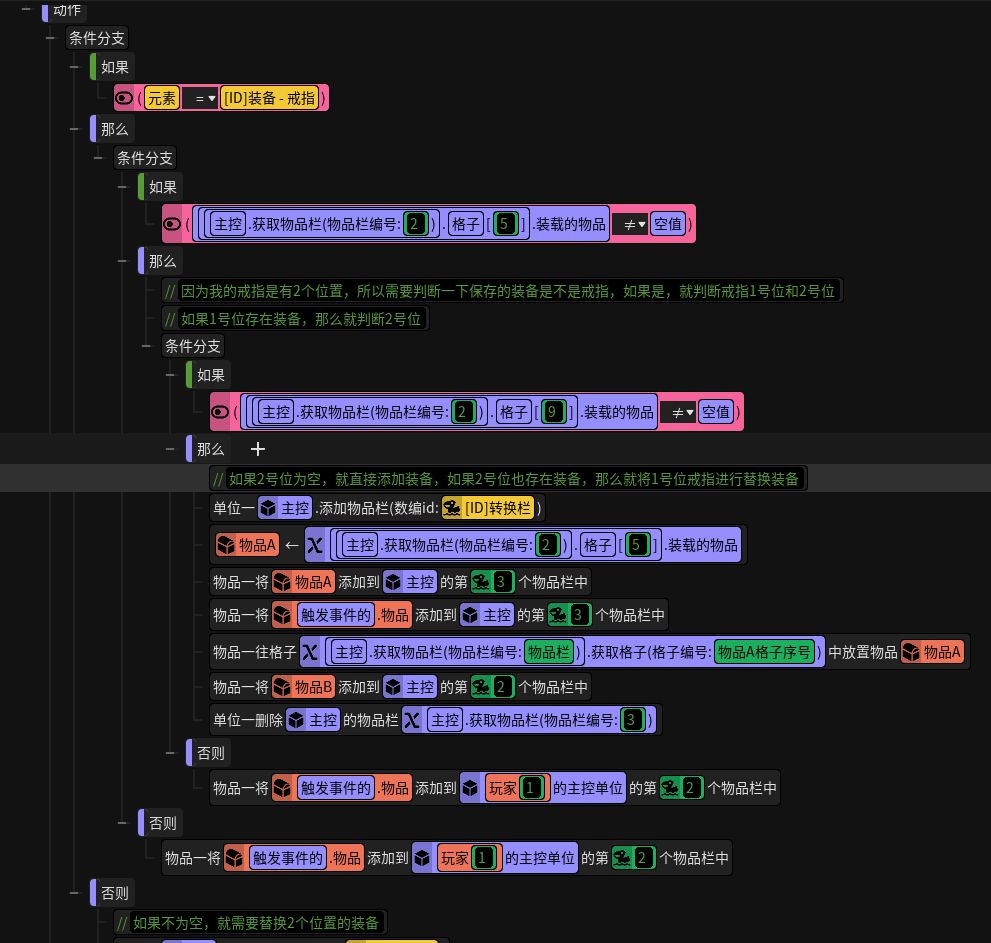Click index field 9 in 格子 condition
The height and width of the screenshot is (943, 991).
coord(552,412)
